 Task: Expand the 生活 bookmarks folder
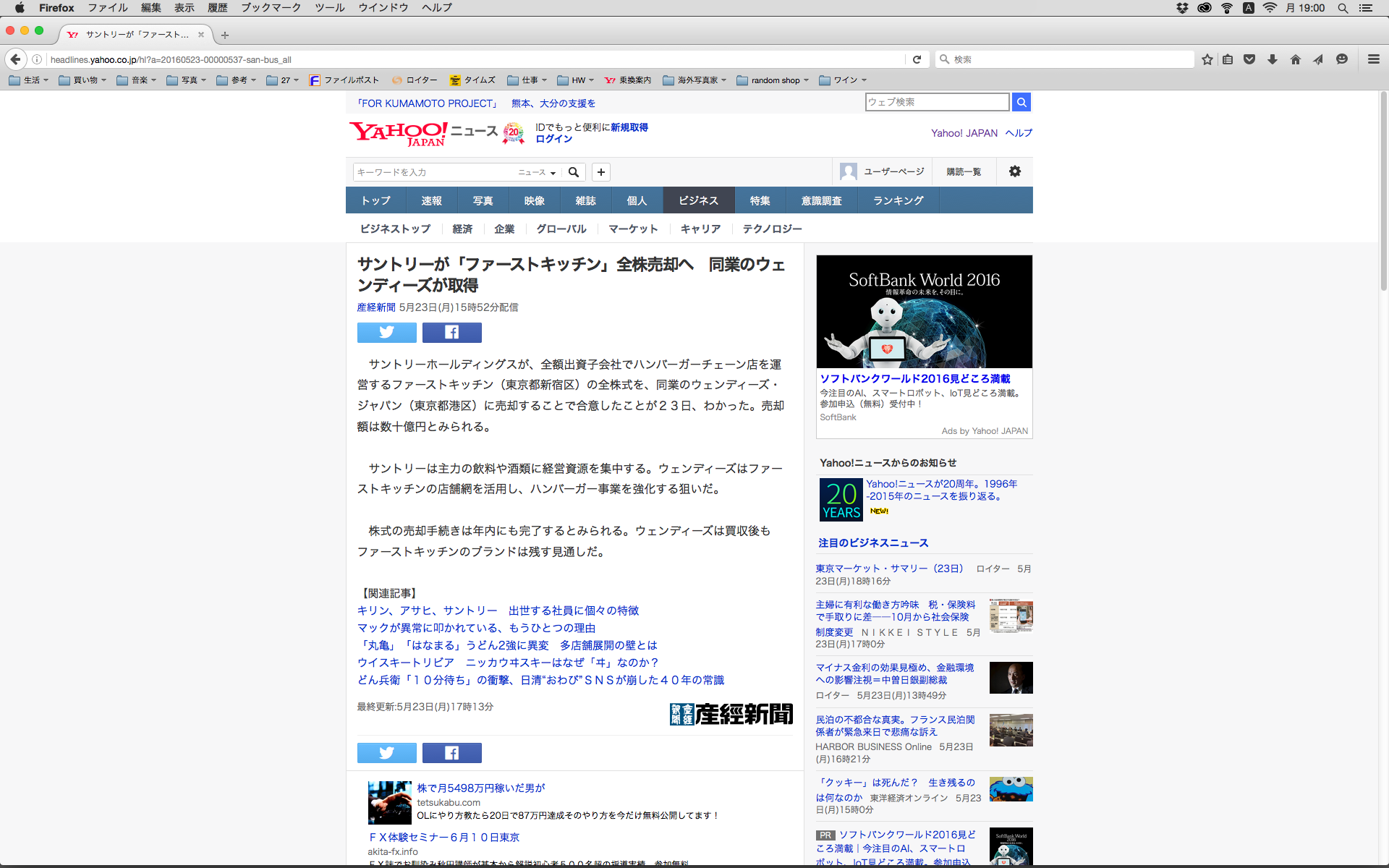pos(29,80)
